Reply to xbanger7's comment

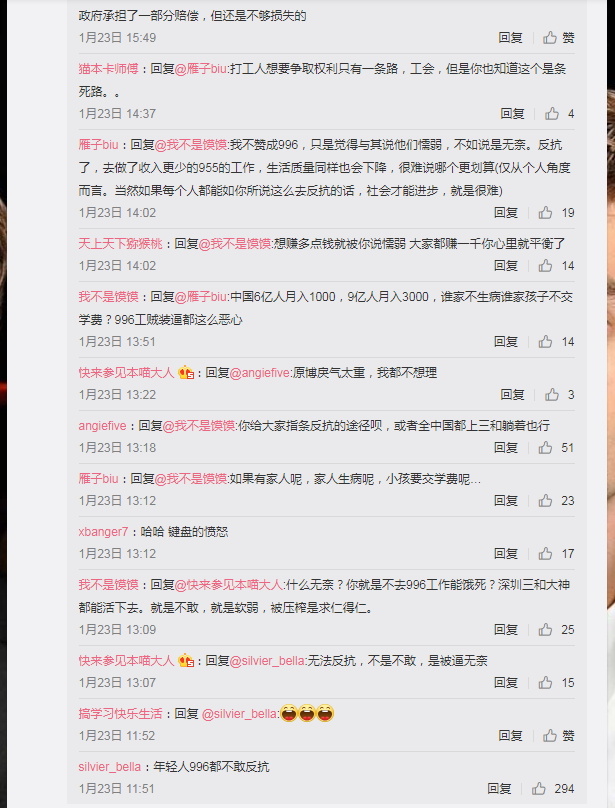coord(506,554)
